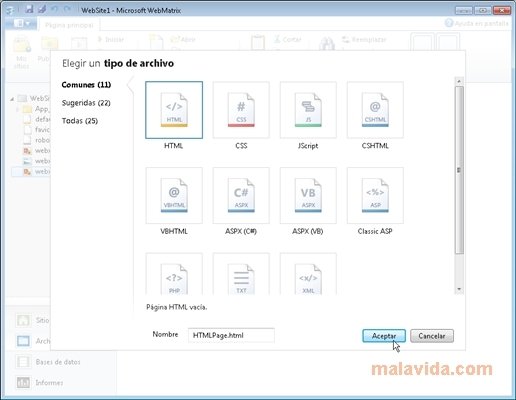
Task: Open the Página principal ribbon tab
Action: [x=69, y=25]
